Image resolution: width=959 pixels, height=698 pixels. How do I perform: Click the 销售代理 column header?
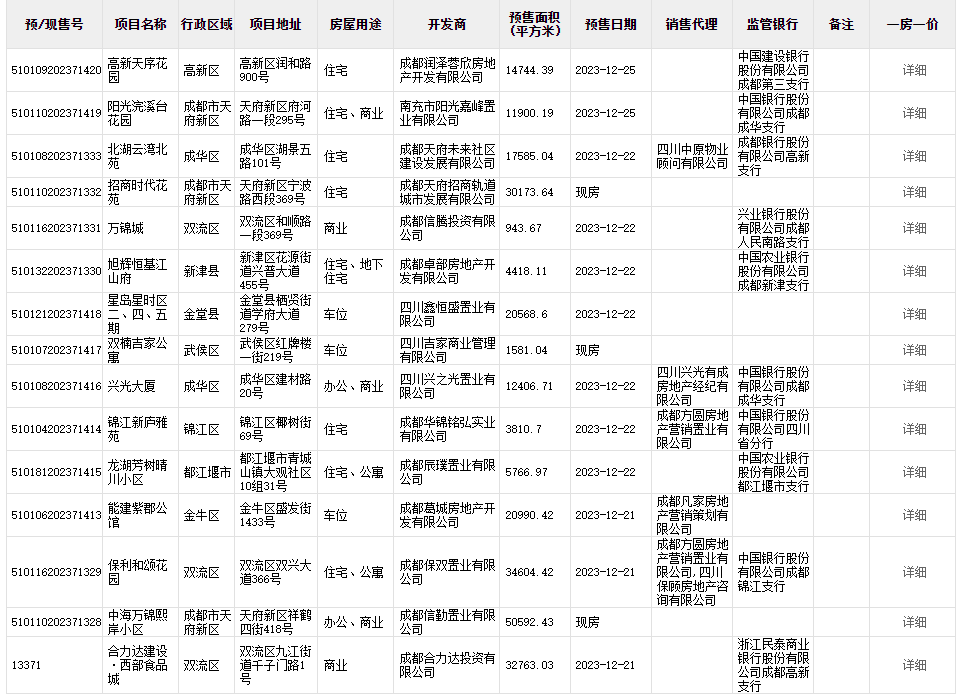click(x=691, y=24)
